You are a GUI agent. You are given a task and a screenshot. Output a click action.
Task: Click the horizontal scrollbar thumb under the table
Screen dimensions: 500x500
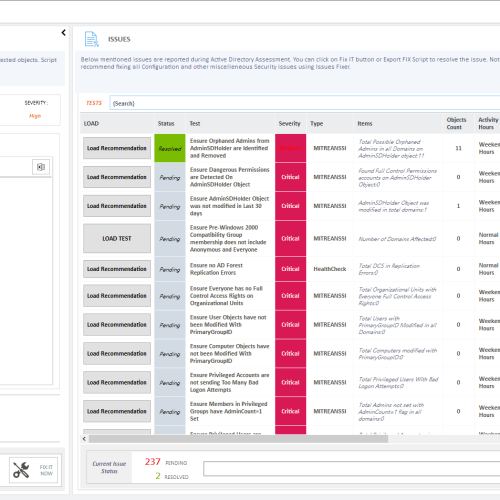(x=238, y=439)
